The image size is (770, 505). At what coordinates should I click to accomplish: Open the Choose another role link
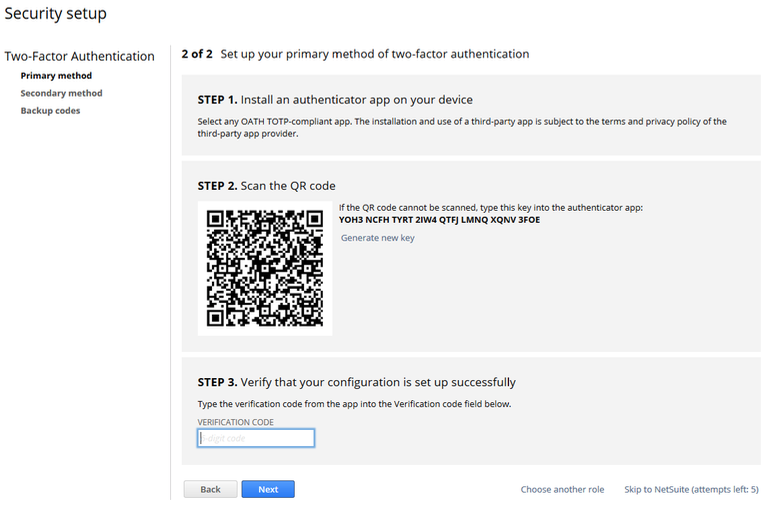pos(562,489)
